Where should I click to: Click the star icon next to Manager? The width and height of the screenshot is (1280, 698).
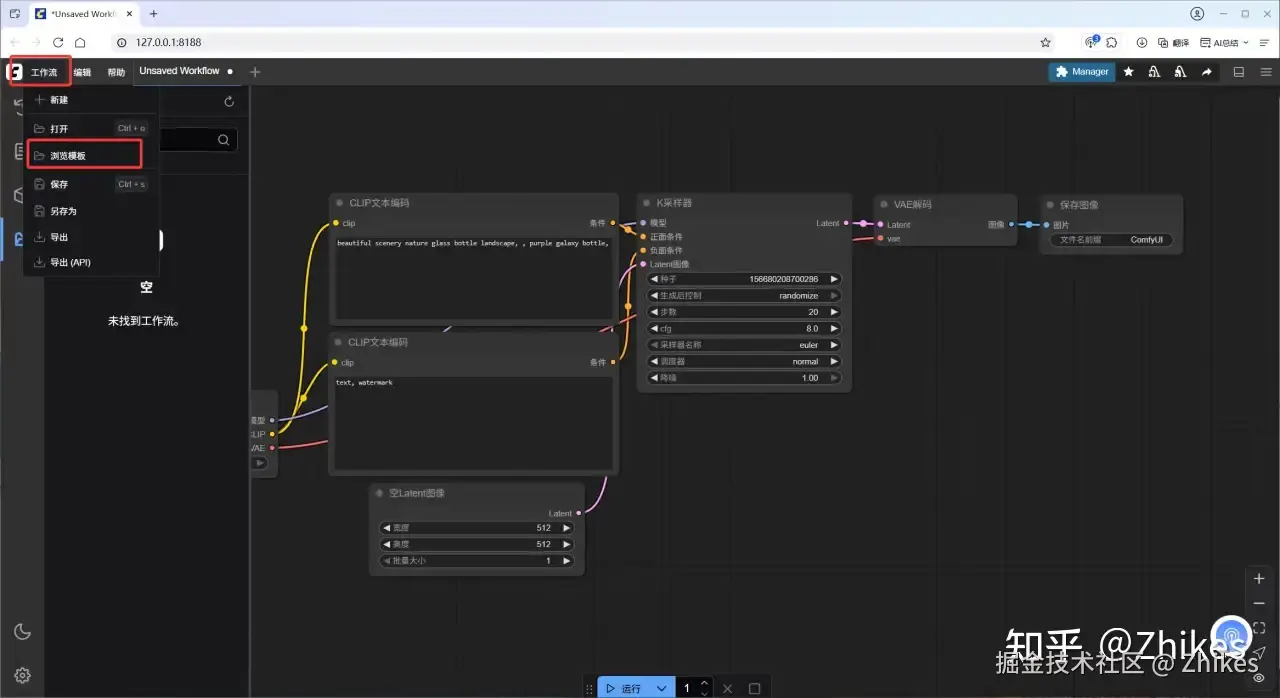pos(1128,72)
